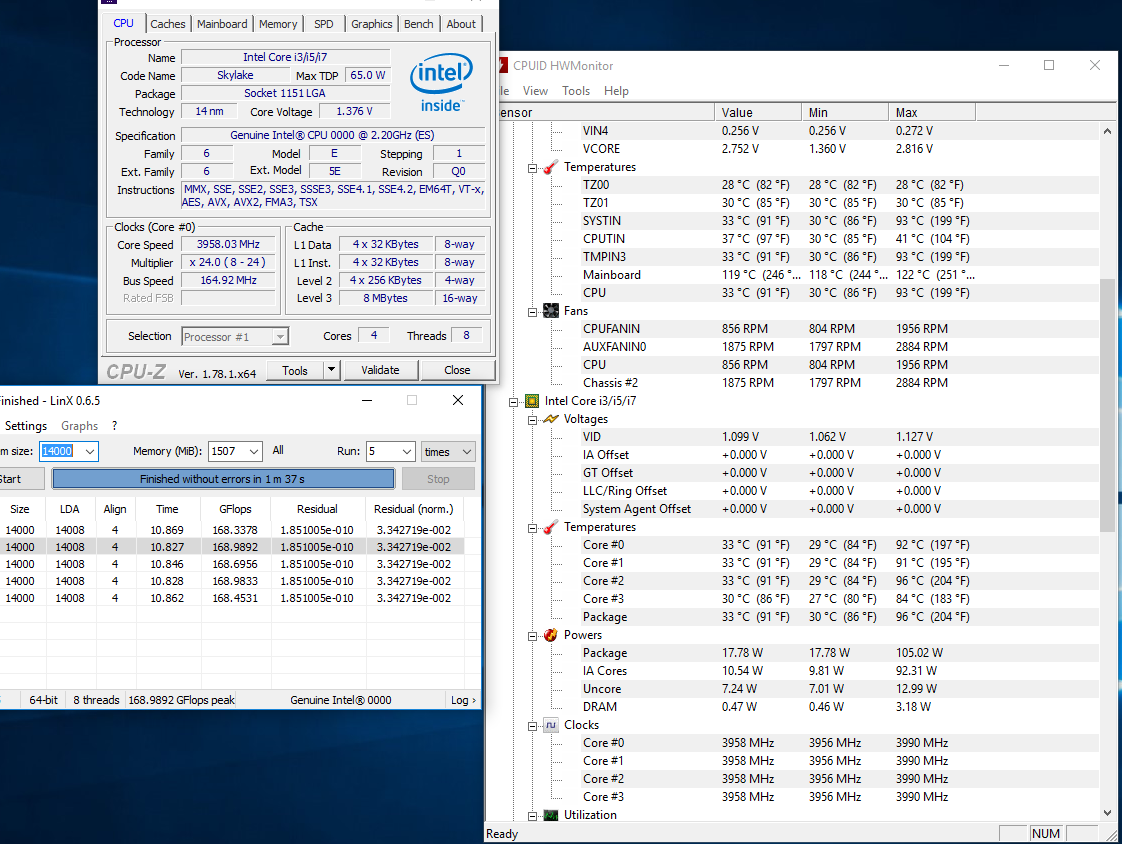Open the View menu in HWMonitor

click(x=535, y=91)
